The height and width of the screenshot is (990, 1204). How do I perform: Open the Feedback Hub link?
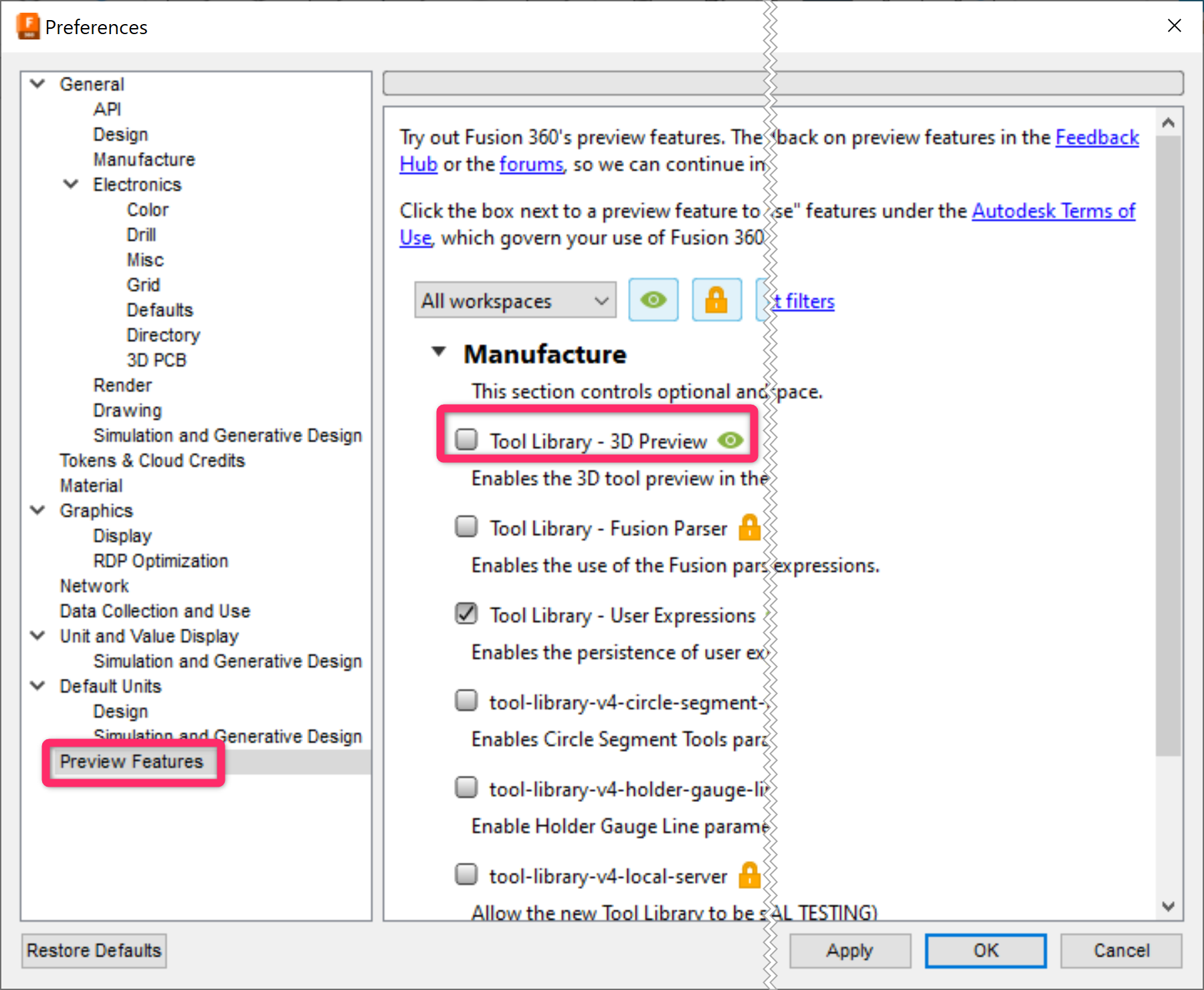coord(1097,138)
